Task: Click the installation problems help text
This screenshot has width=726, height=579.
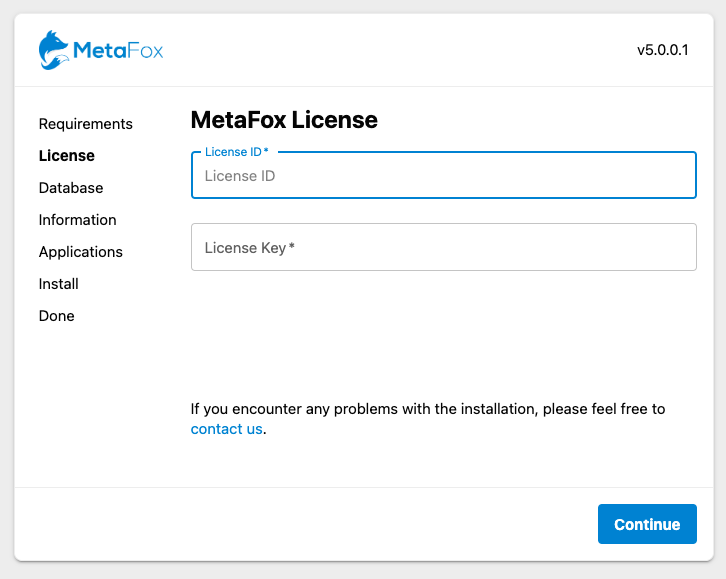Action: click(428, 419)
